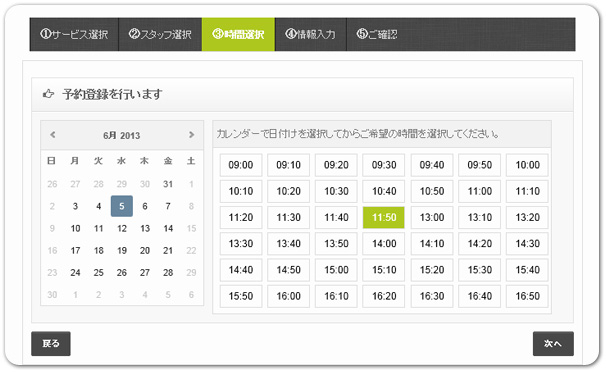This screenshot has height=372, width=606.
Task: Pick the 13:20 time slot
Action: (527, 217)
